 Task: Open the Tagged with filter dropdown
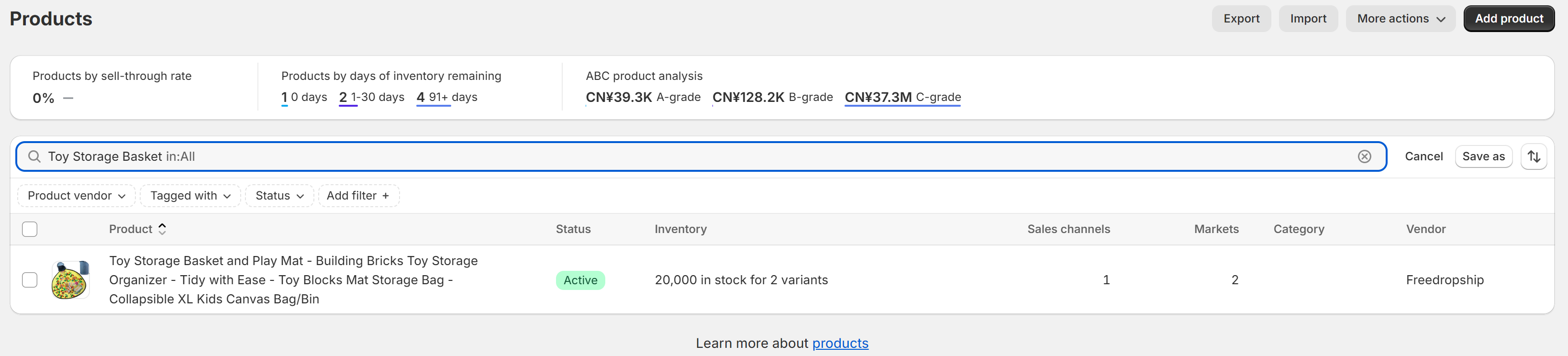click(190, 196)
